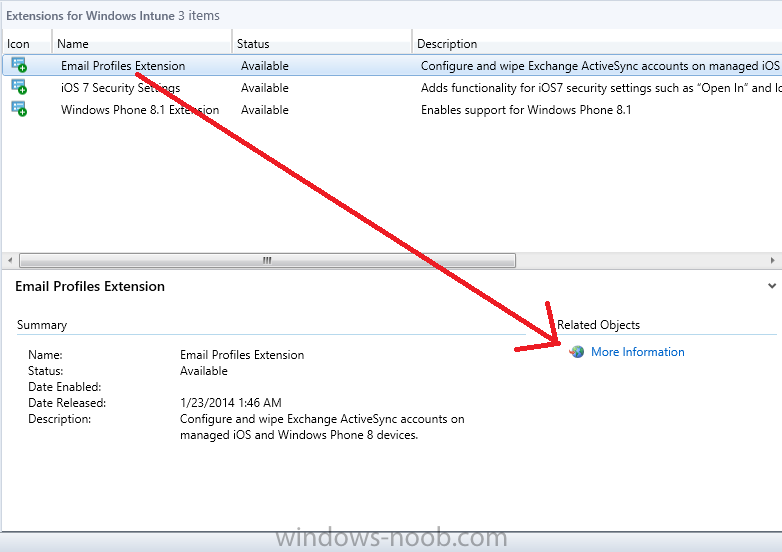Click the Windows Phone 8.1 Extension row icon
This screenshot has height=552, width=782.
pyautogui.click(x=19, y=109)
